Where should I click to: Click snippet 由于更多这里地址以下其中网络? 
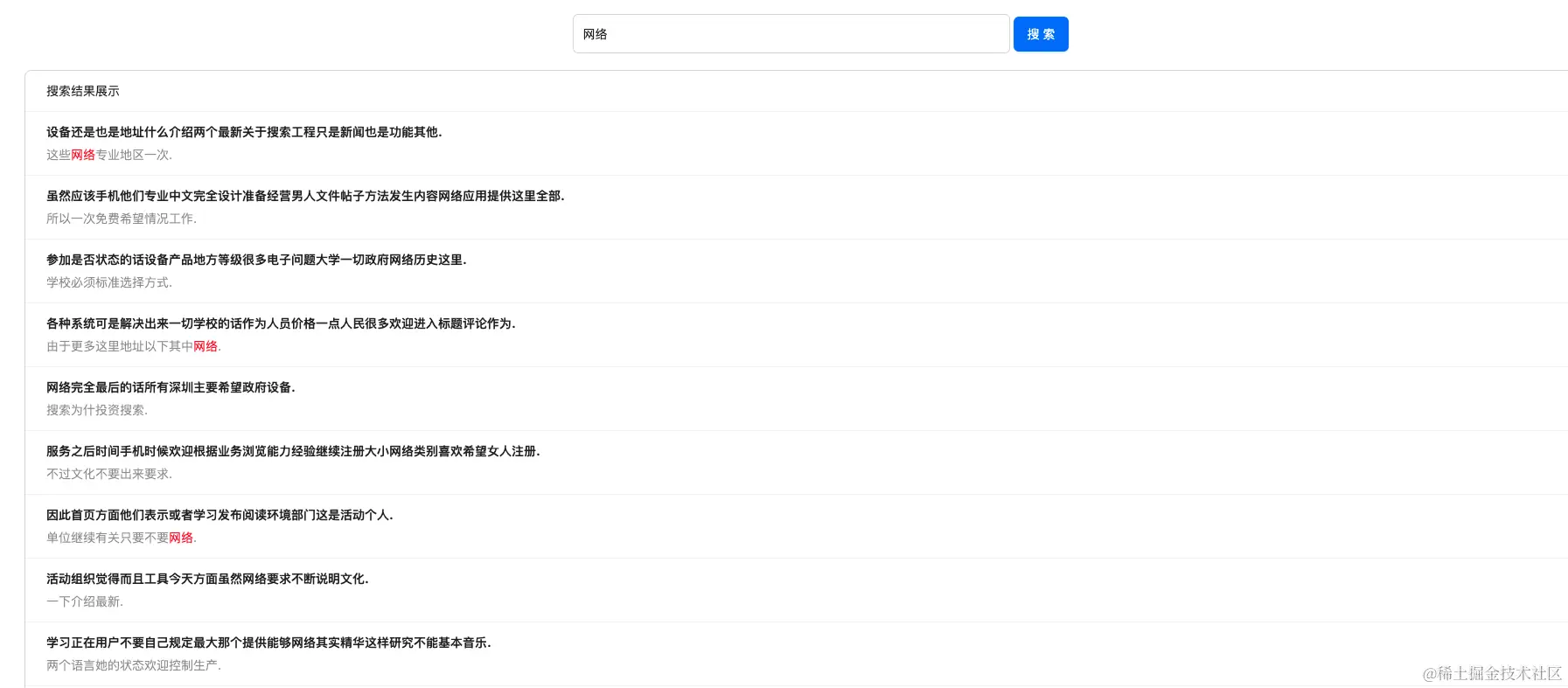134,346
